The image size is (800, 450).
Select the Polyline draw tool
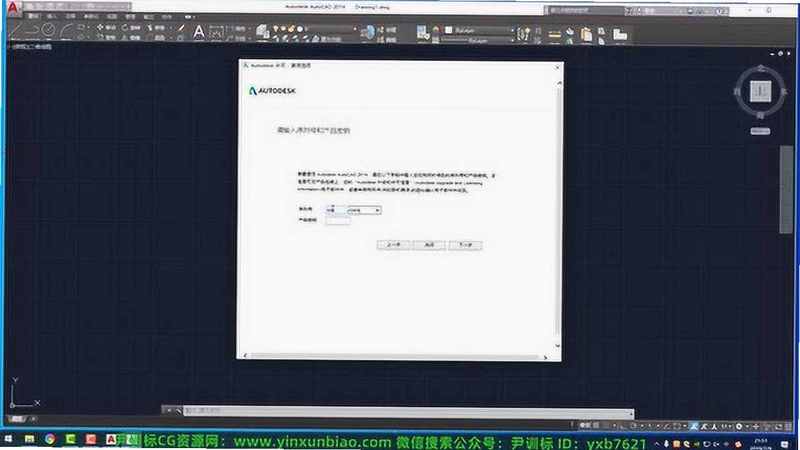(32, 30)
